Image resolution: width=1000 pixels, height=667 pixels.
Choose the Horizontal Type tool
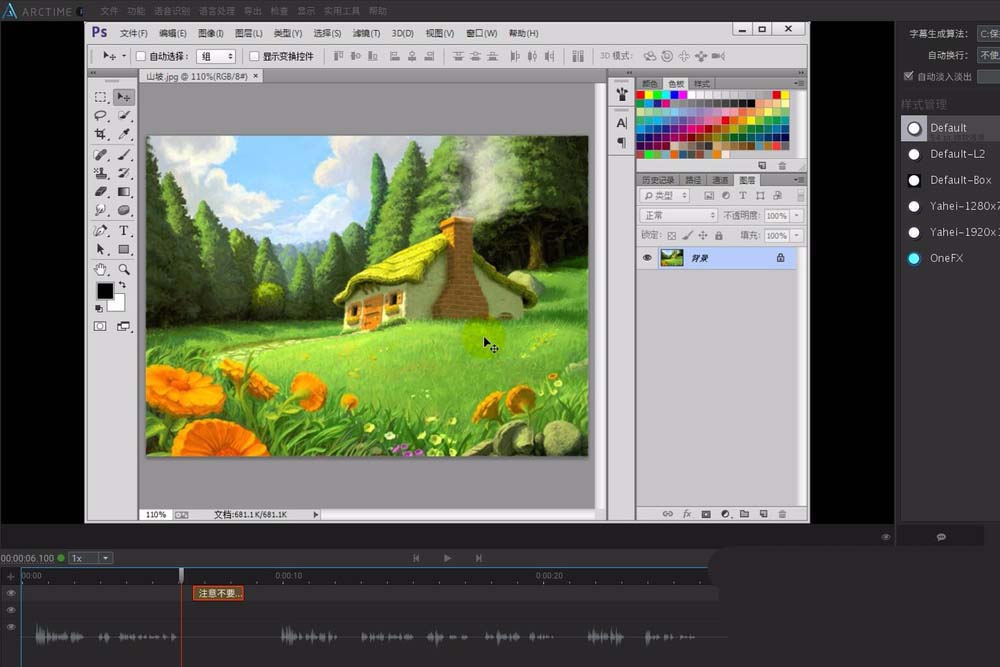pyautogui.click(x=124, y=230)
